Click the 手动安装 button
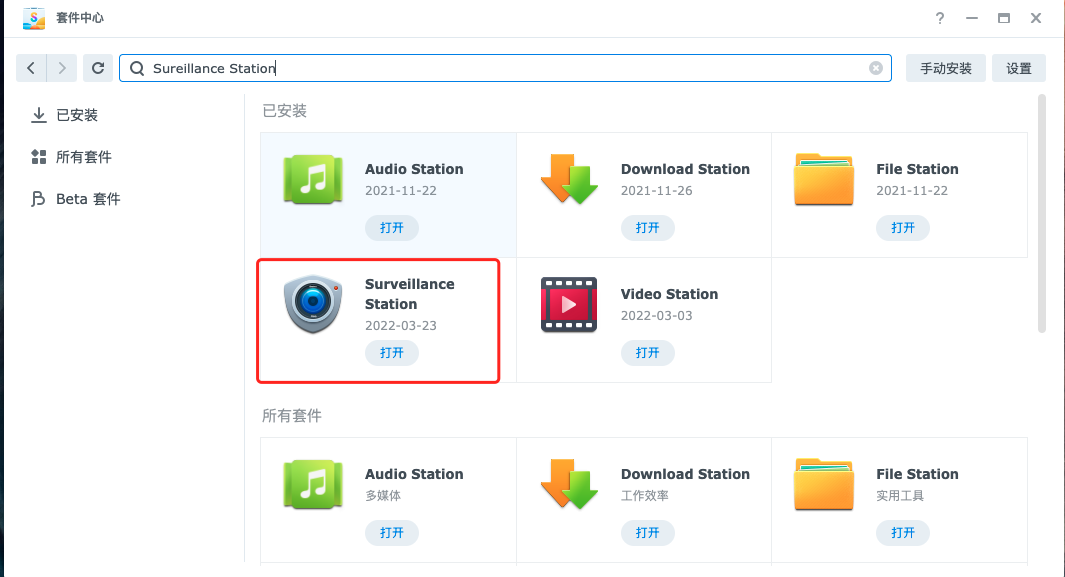This screenshot has width=1065, height=577. pyautogui.click(x=945, y=68)
